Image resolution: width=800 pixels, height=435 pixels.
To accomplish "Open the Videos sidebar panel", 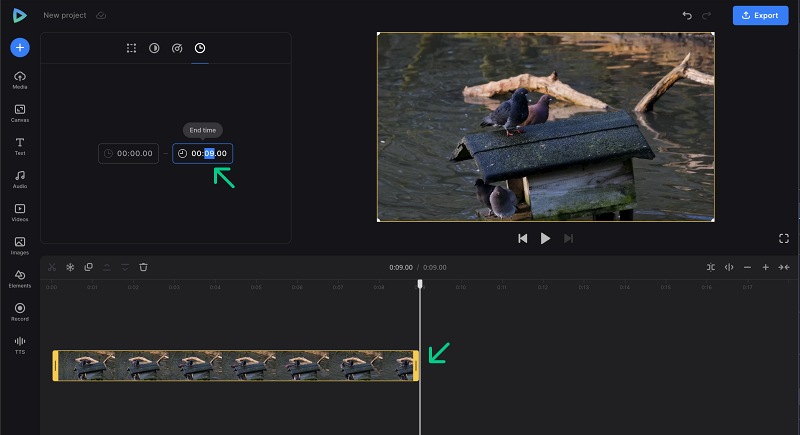I will [20, 213].
